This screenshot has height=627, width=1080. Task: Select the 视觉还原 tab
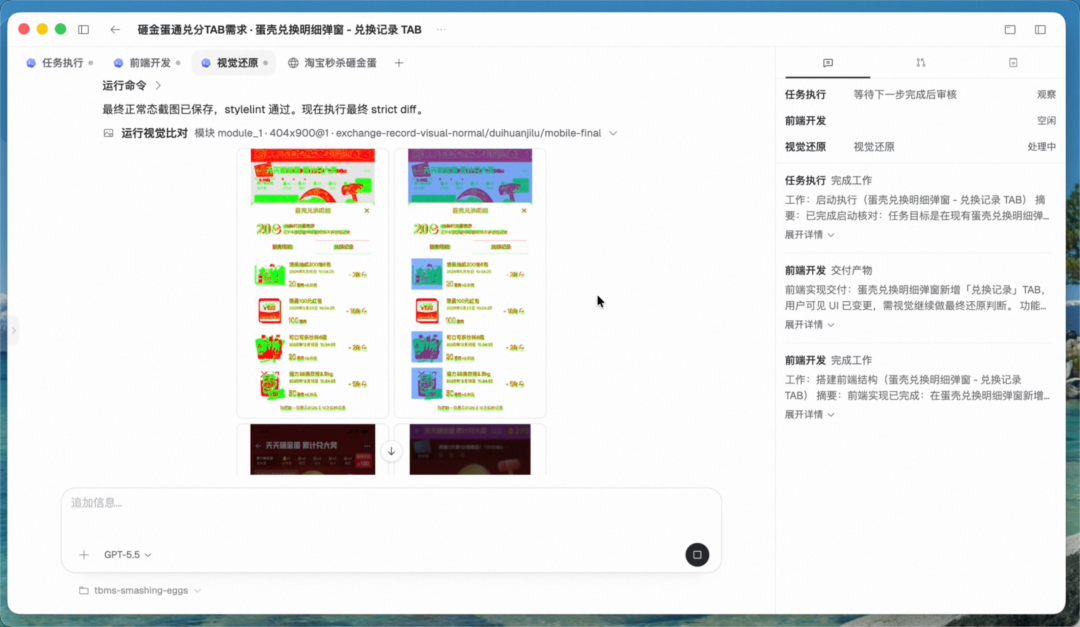click(x=234, y=63)
